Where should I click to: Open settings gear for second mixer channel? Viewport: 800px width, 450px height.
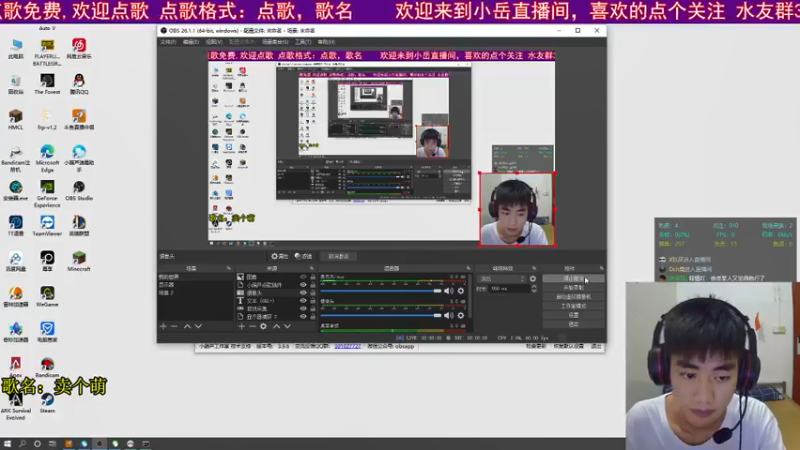461,315
